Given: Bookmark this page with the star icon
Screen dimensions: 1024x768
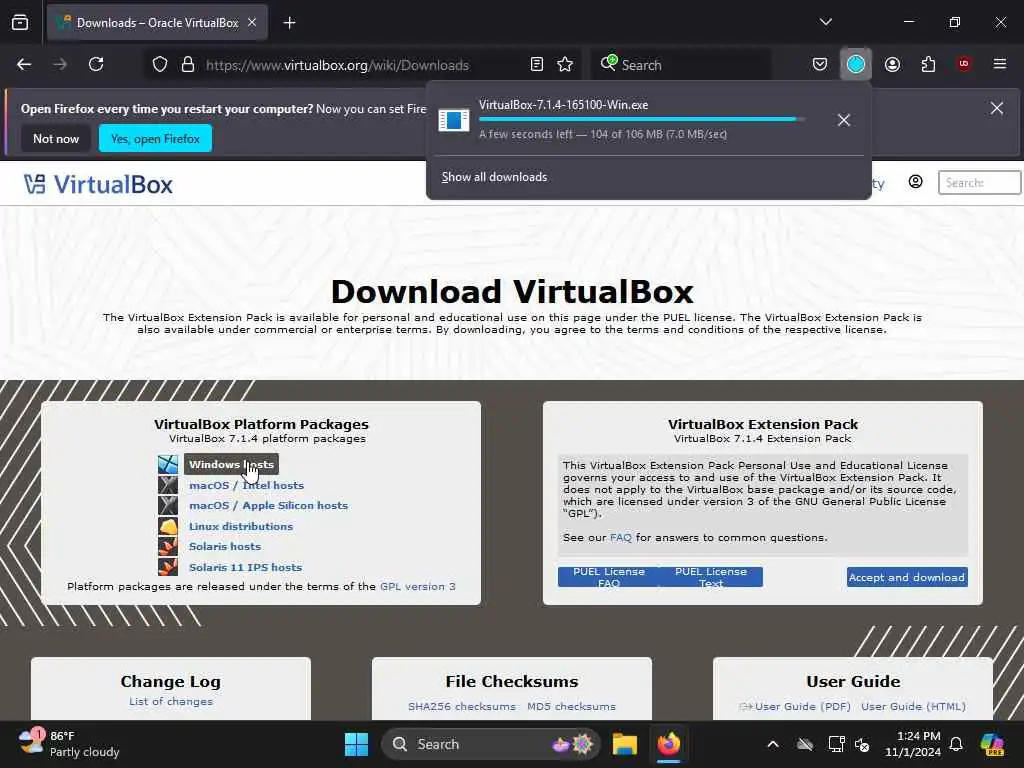Looking at the screenshot, I should point(565,65).
